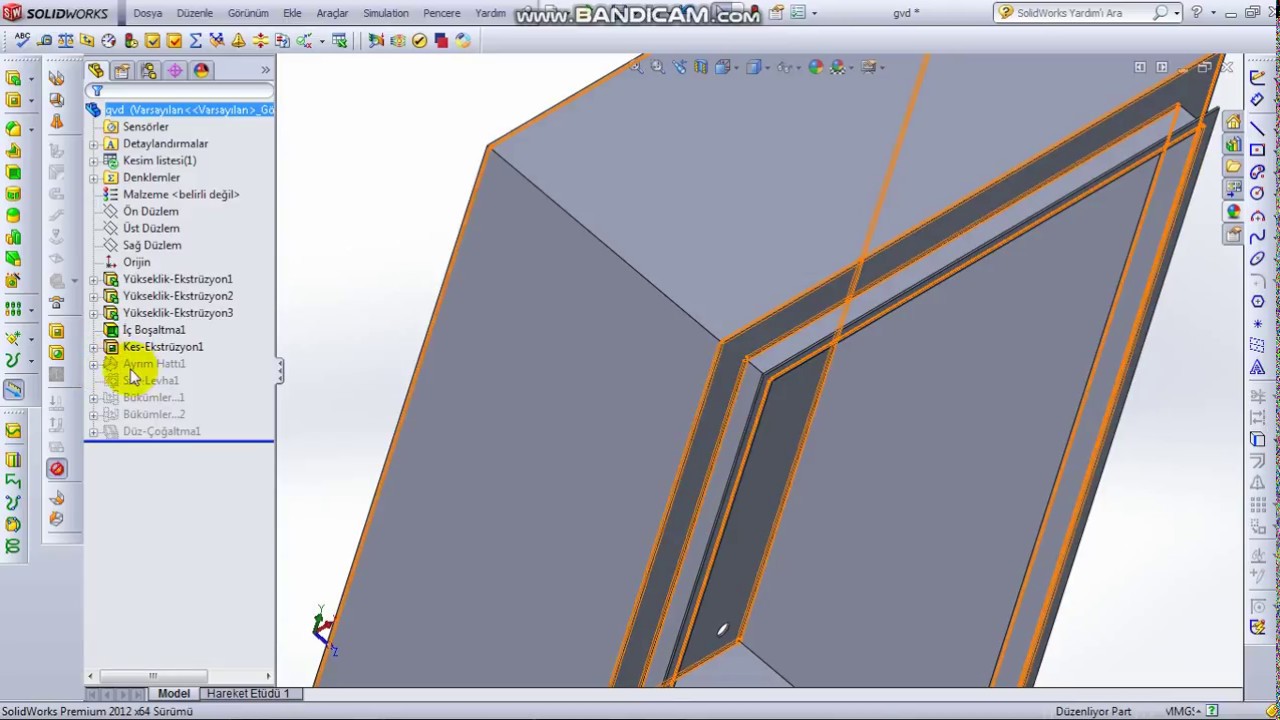1280x720 pixels.
Task: Select the Rectangle sketch tool
Action: (x=1258, y=150)
